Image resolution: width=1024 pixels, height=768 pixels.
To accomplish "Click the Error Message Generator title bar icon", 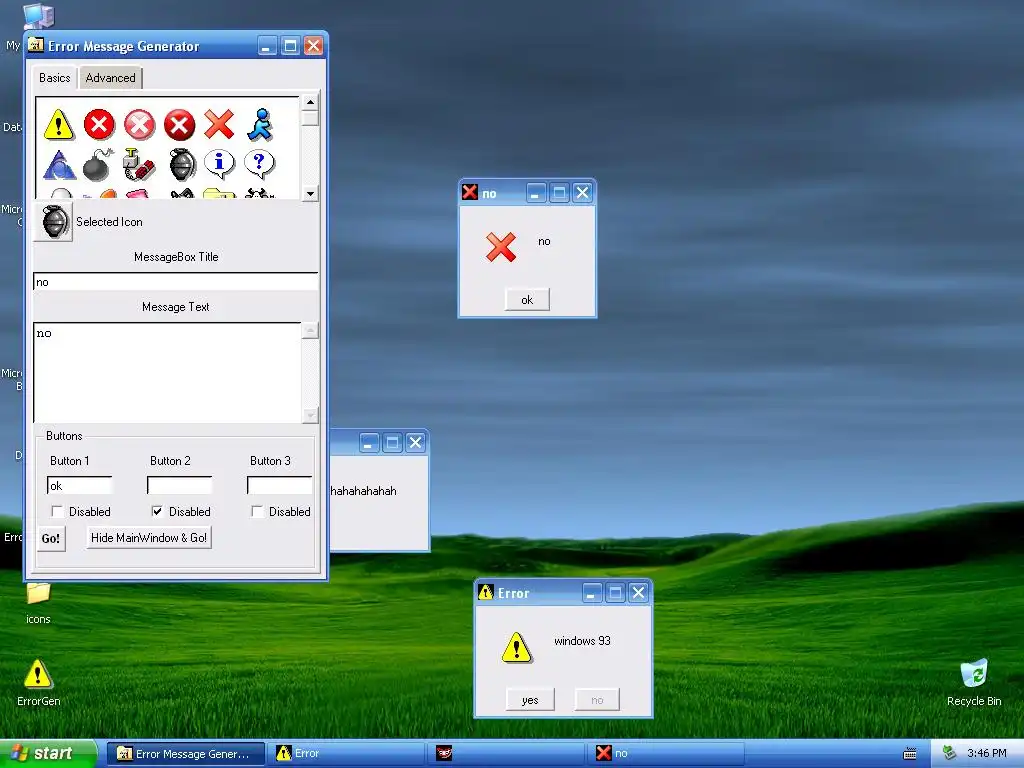I will pos(35,45).
